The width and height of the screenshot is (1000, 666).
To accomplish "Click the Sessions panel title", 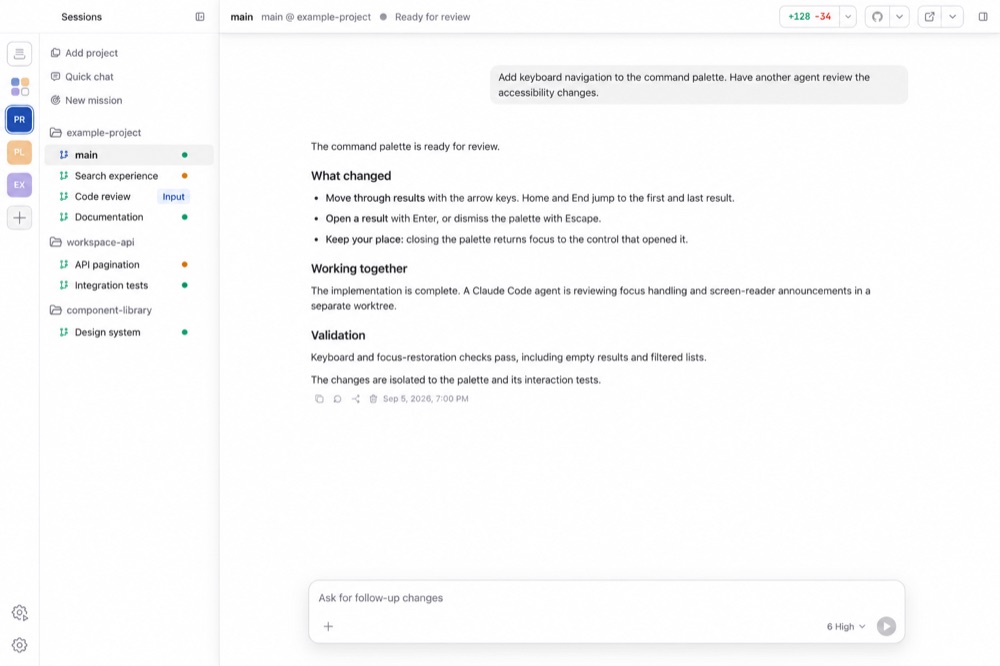I will (x=82, y=17).
